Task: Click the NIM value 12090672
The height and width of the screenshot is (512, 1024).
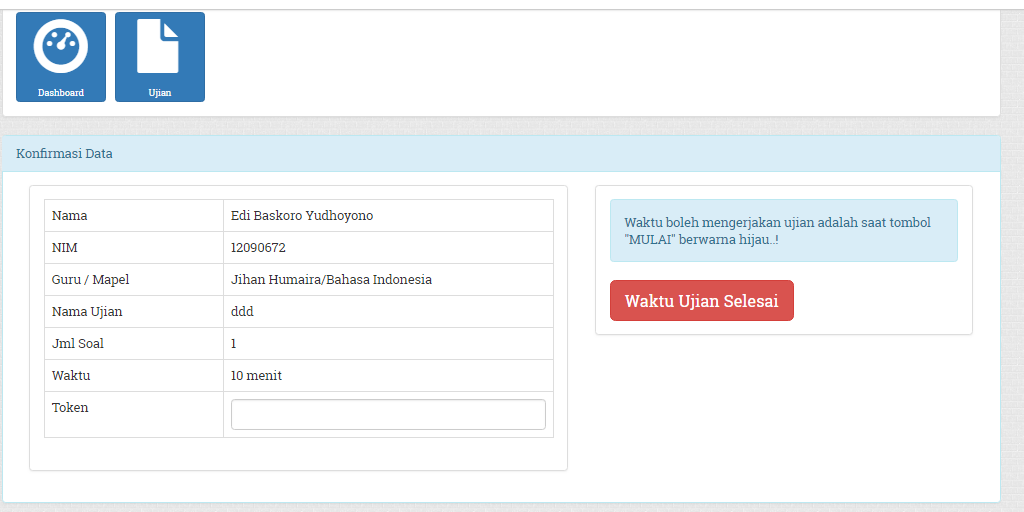Action: click(258, 248)
